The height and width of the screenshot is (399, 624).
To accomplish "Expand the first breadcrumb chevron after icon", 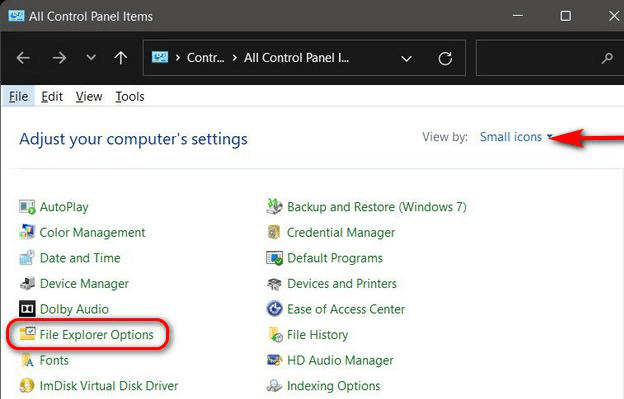I will pos(178,58).
